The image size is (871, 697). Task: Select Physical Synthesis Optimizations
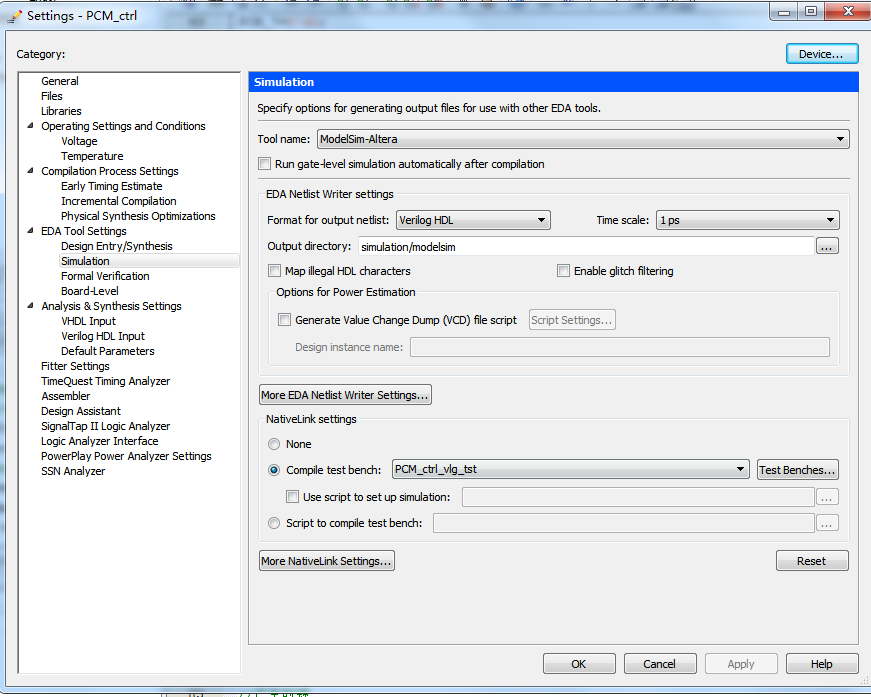(x=138, y=216)
